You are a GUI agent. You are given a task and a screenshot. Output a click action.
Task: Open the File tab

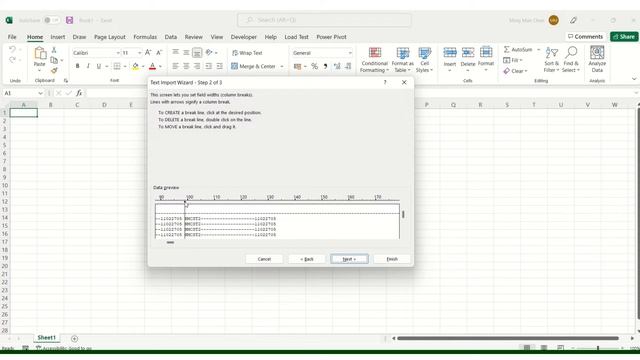[12, 37]
